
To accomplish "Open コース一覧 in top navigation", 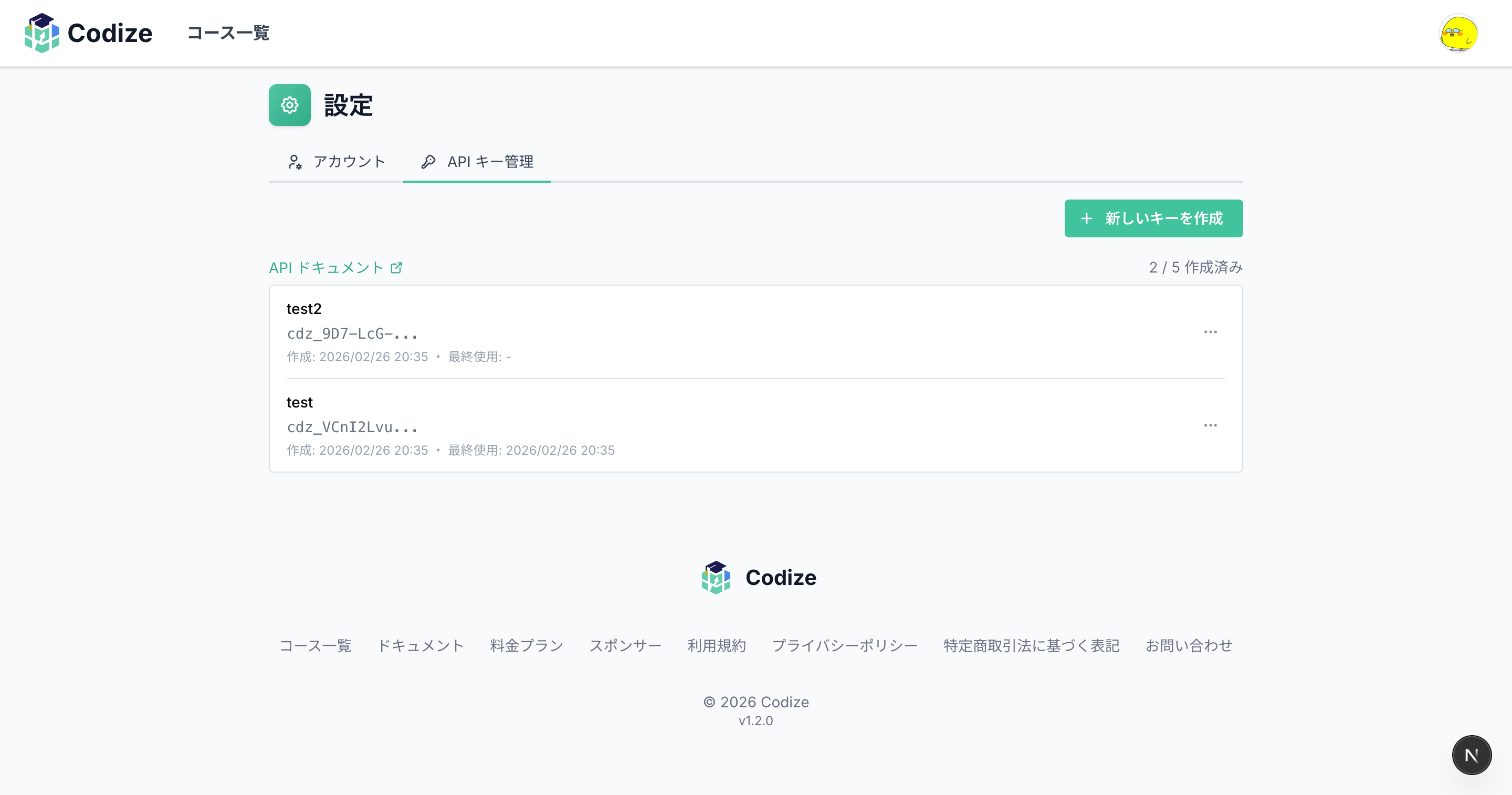I will coord(228,33).
